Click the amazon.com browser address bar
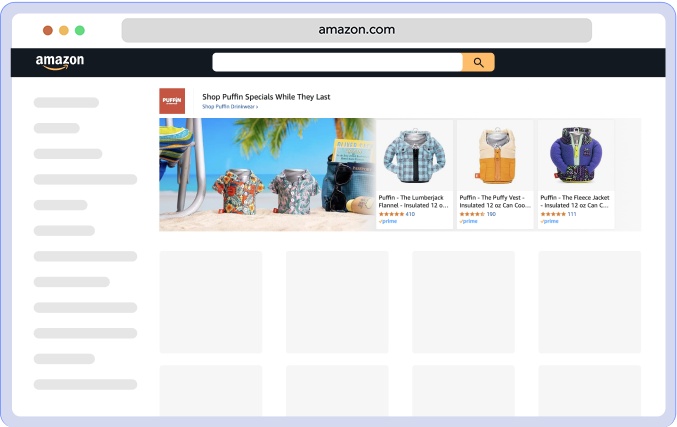This screenshot has width=677, height=427. (x=357, y=30)
